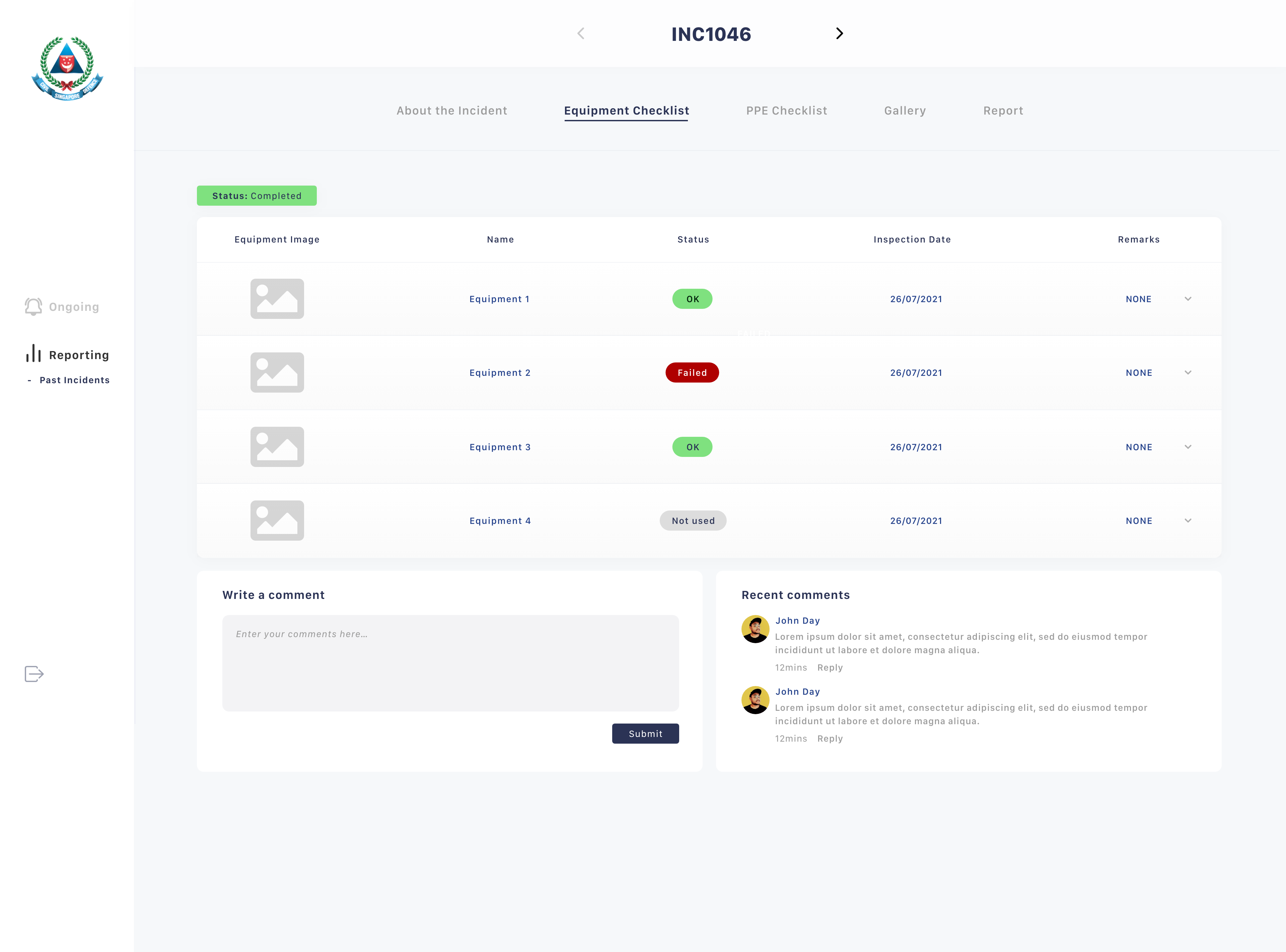Click second comment's 12mins timestamp
Image resolution: width=1286 pixels, height=952 pixels.
click(790, 738)
